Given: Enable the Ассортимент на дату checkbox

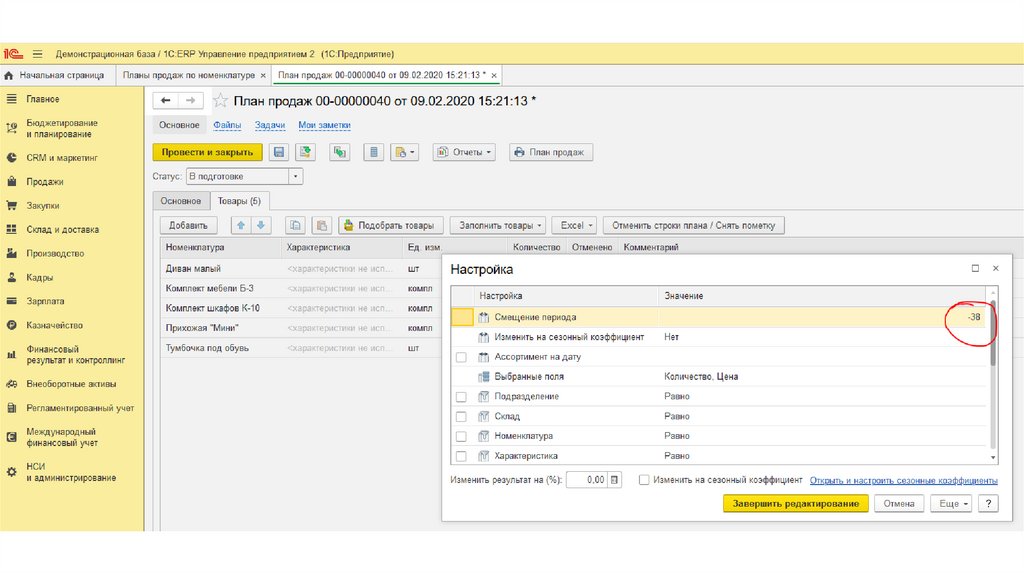Looking at the screenshot, I should (x=461, y=357).
